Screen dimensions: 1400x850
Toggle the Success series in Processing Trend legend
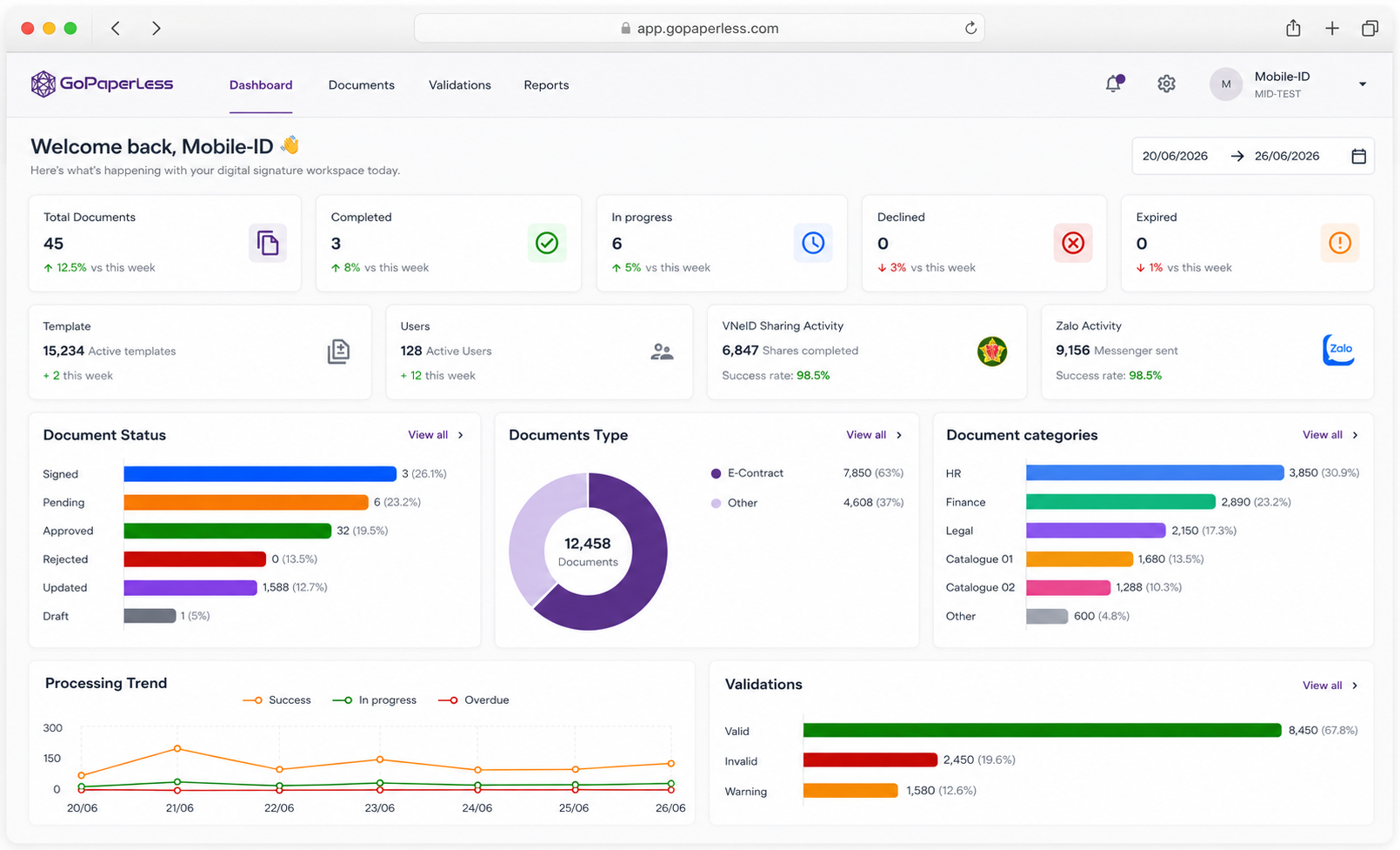coord(277,700)
